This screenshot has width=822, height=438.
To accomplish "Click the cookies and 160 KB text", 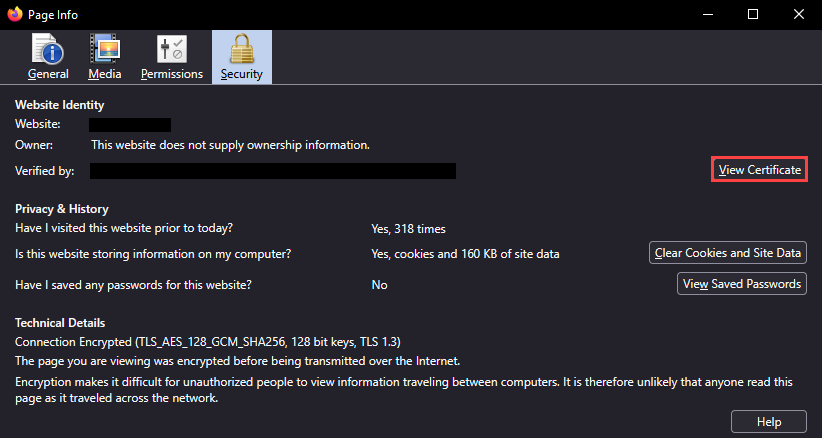I will coord(465,254).
